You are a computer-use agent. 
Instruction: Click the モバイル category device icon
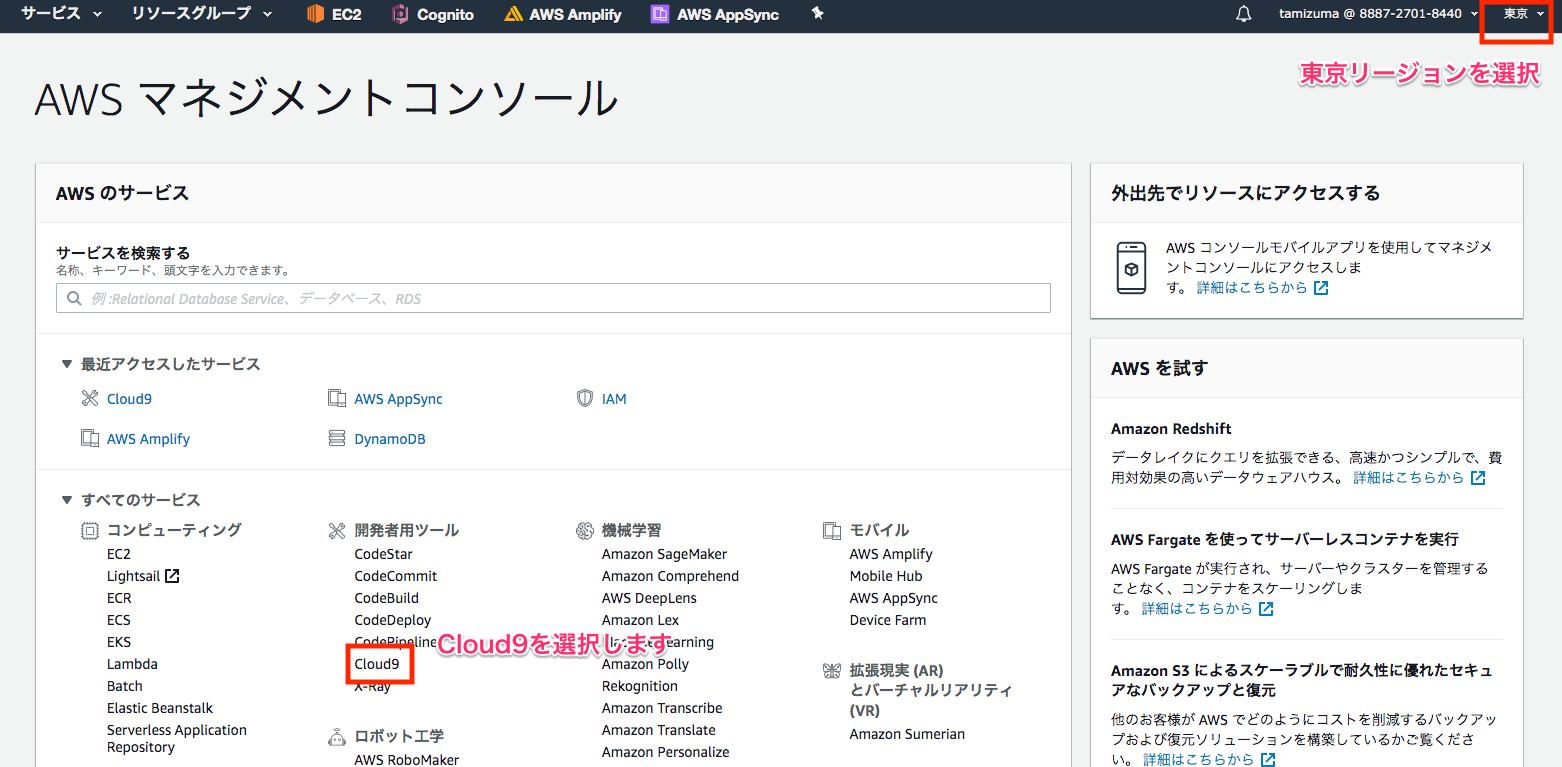coord(832,530)
